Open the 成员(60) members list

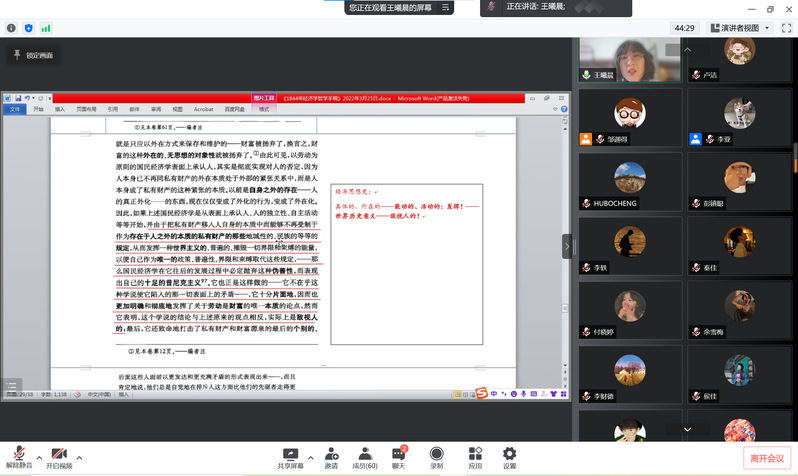[364, 456]
